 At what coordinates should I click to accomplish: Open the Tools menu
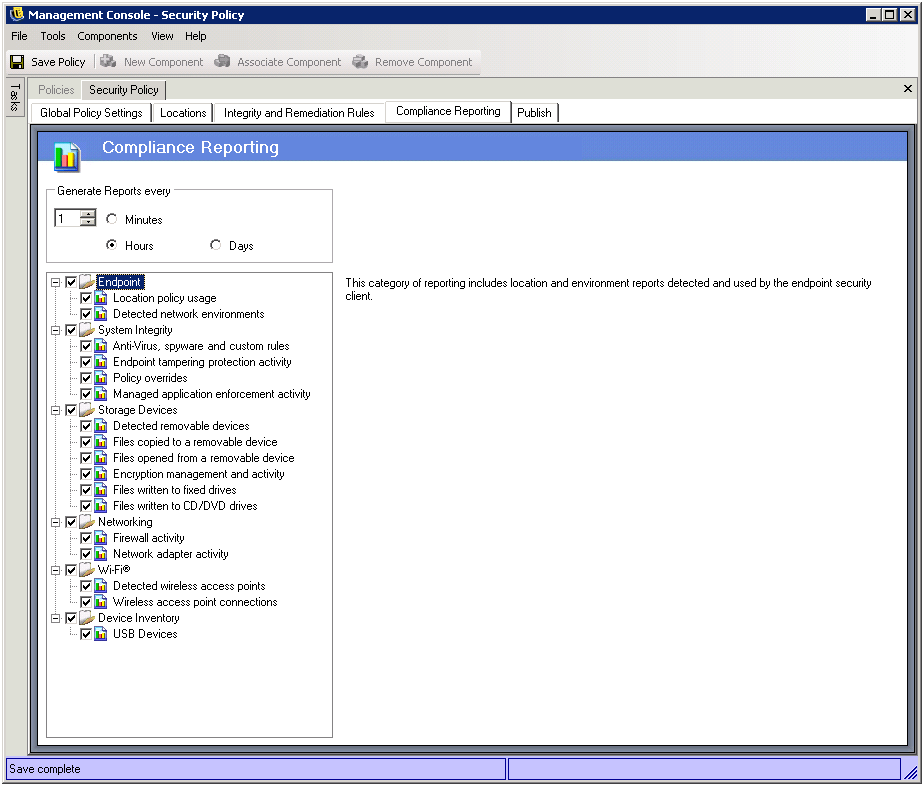(53, 36)
